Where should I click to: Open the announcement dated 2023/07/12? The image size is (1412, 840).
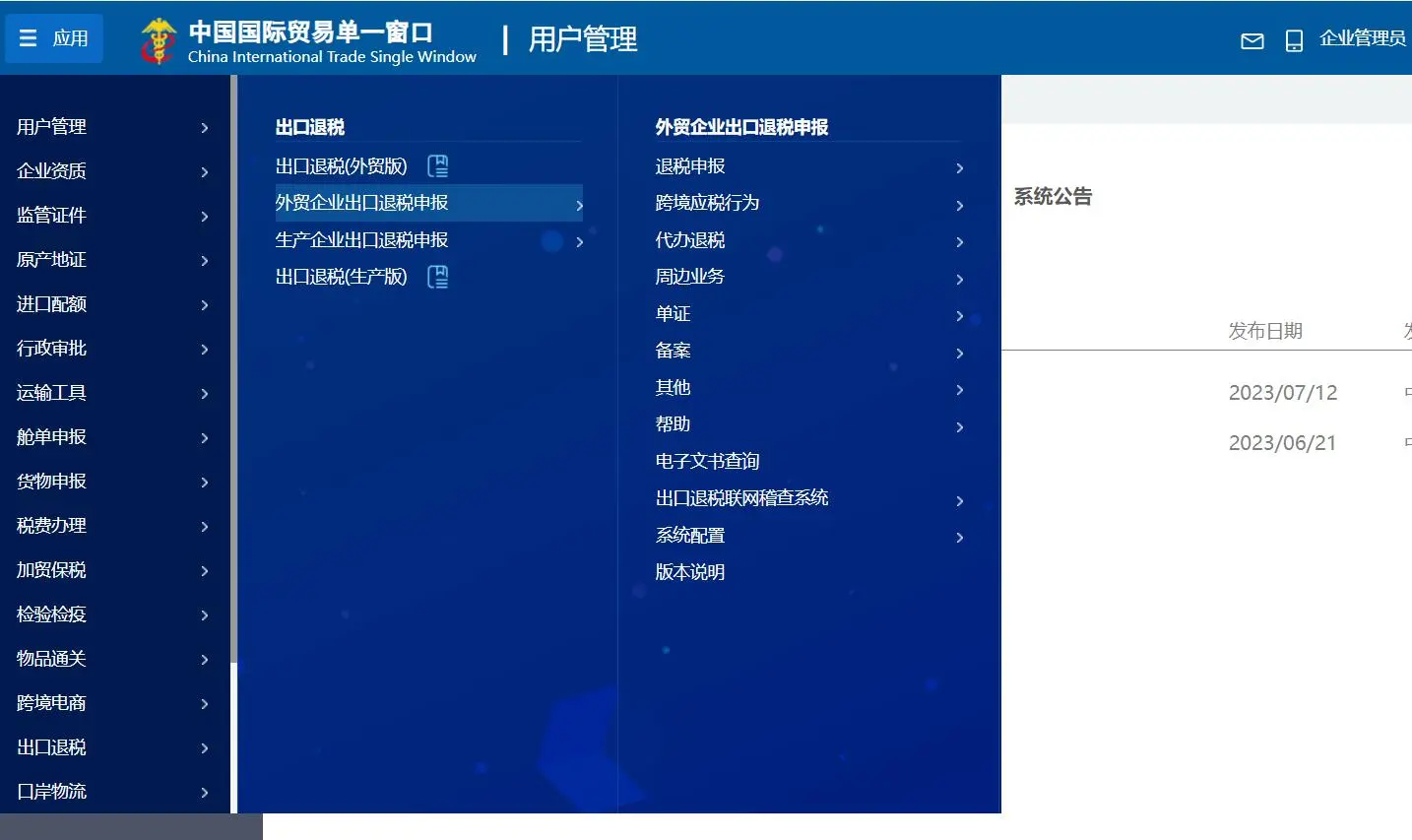tap(1282, 392)
